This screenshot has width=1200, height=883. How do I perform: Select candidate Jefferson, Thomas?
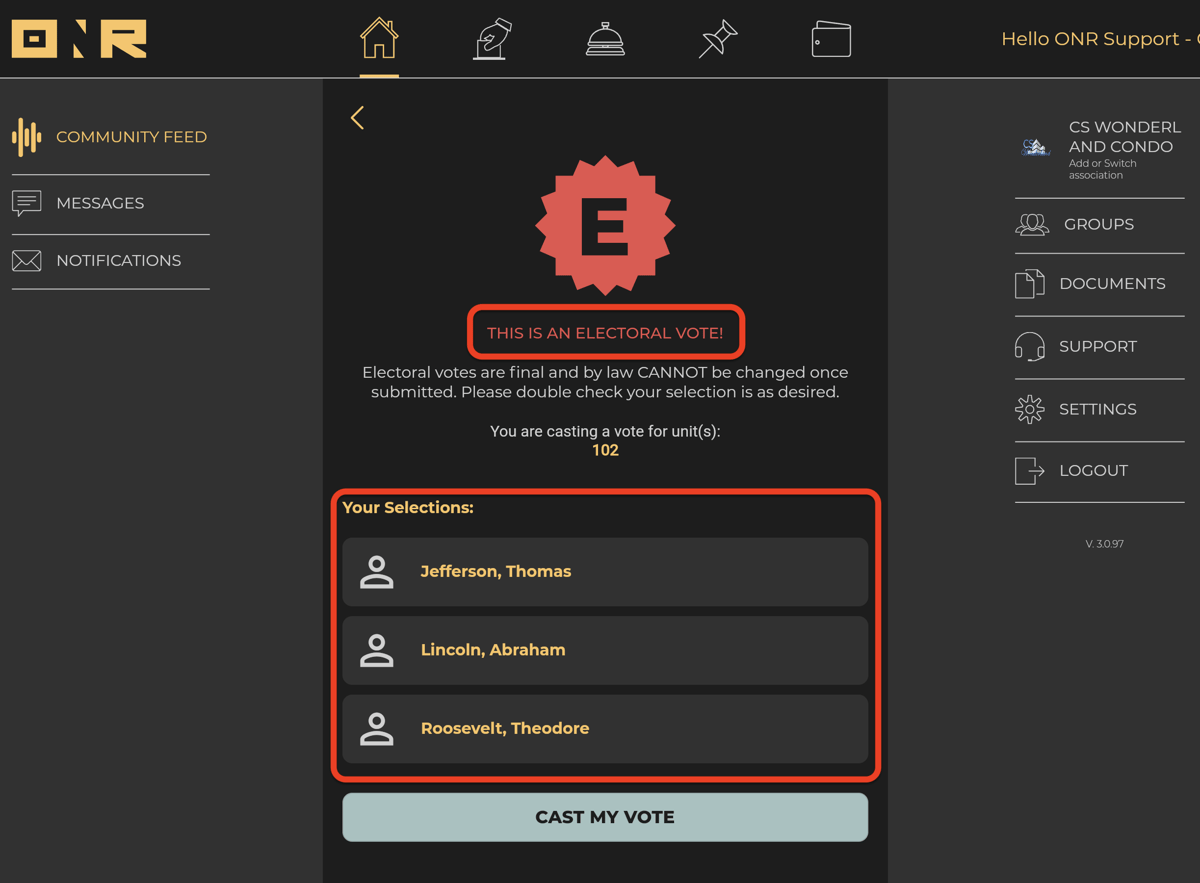tap(605, 571)
